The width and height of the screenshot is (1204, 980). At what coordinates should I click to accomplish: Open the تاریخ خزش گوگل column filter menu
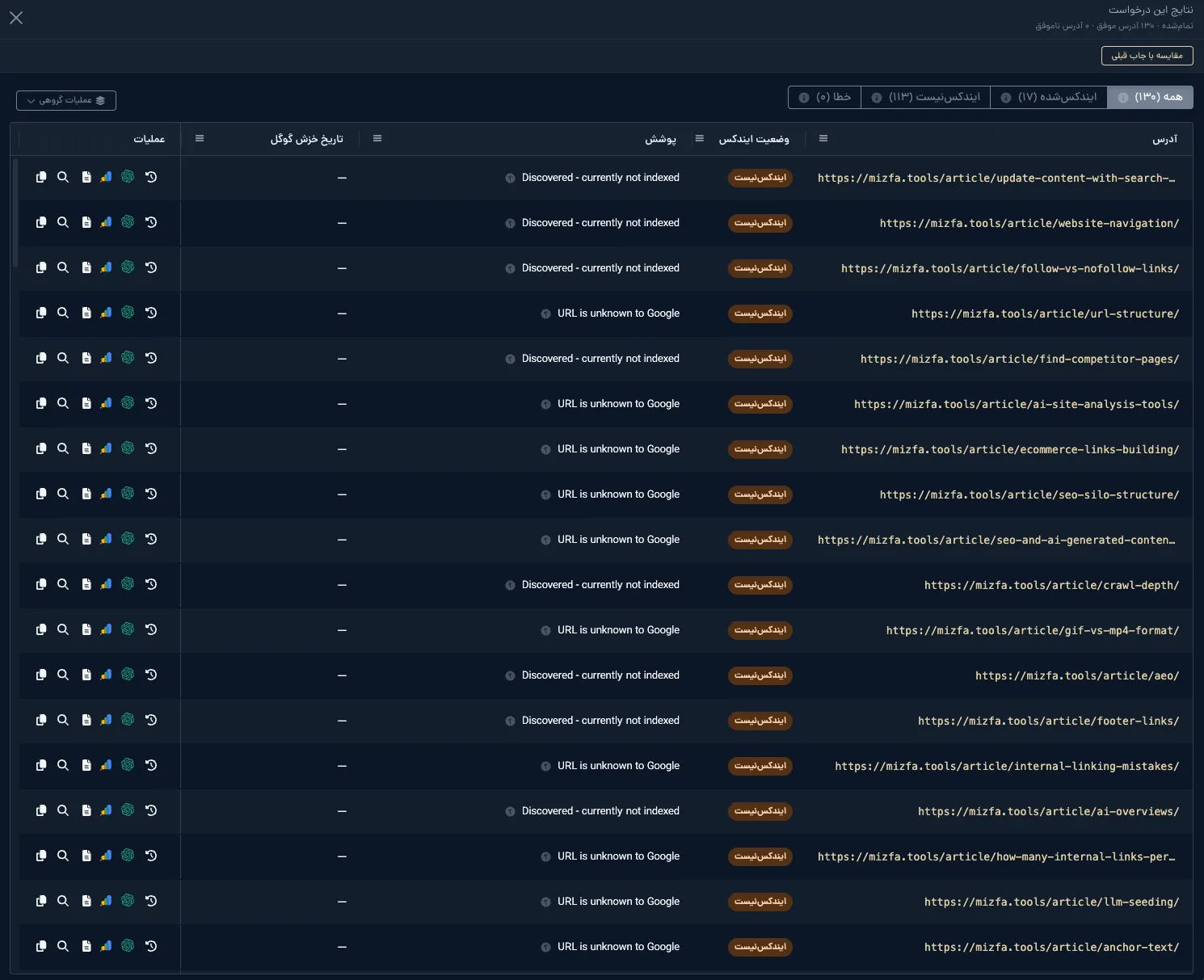tap(200, 139)
